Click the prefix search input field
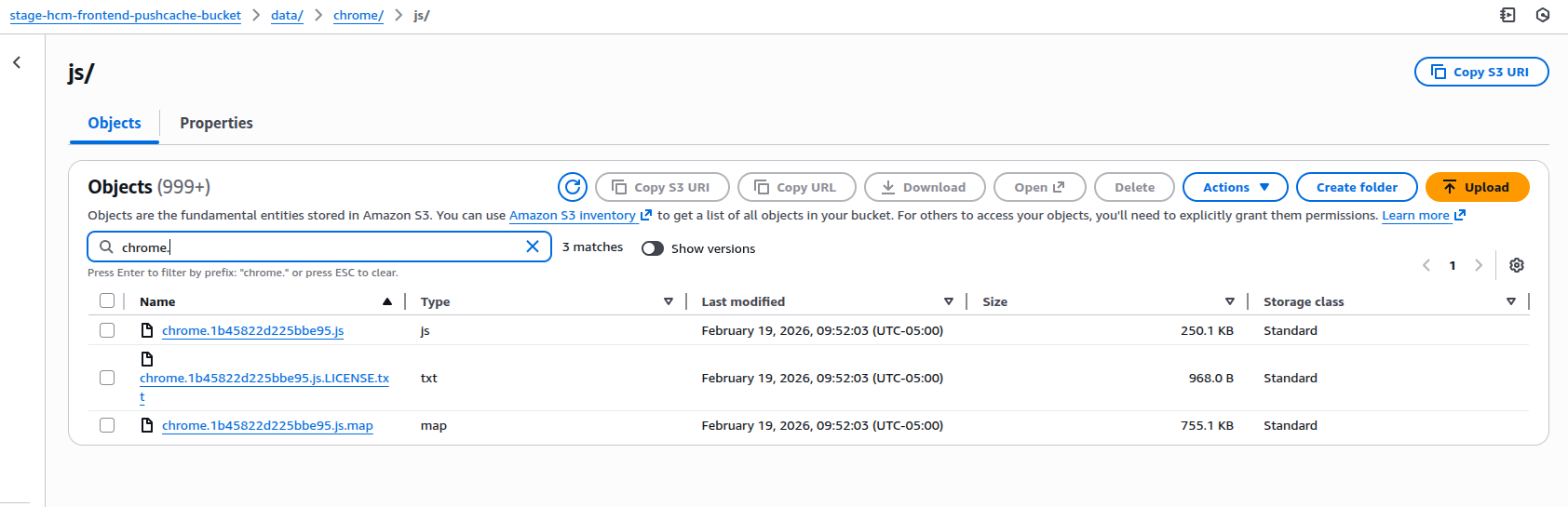 (x=317, y=247)
